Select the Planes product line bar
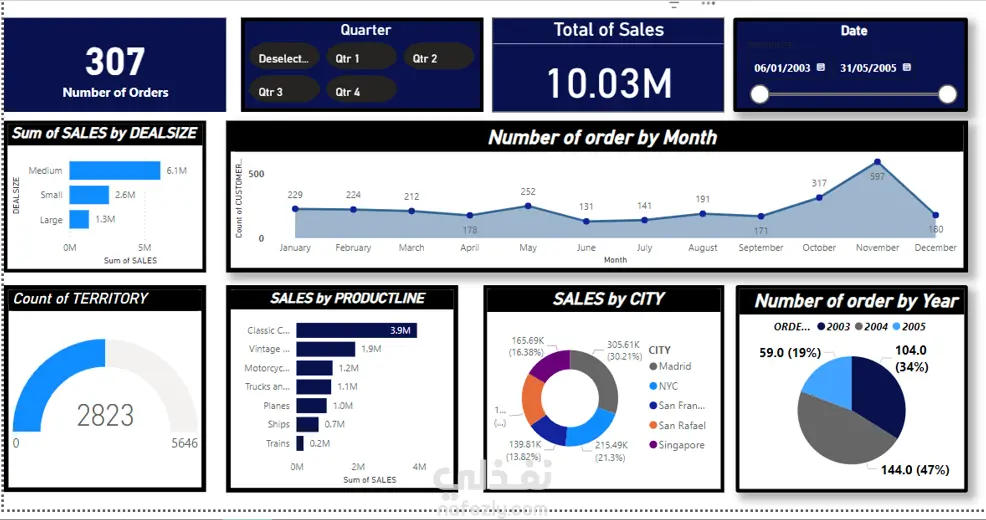Image resolution: width=986 pixels, height=520 pixels. click(x=312, y=406)
